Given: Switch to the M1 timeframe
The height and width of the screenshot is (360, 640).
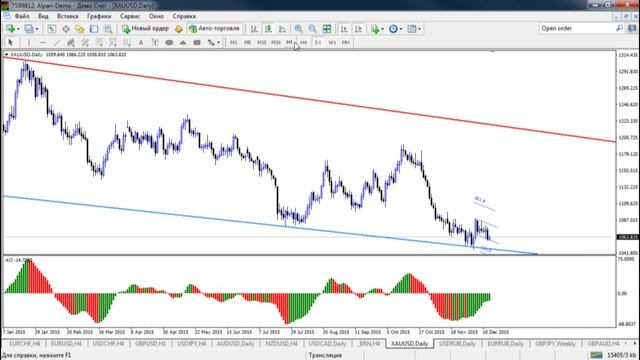Looking at the screenshot, I should coord(233,42).
